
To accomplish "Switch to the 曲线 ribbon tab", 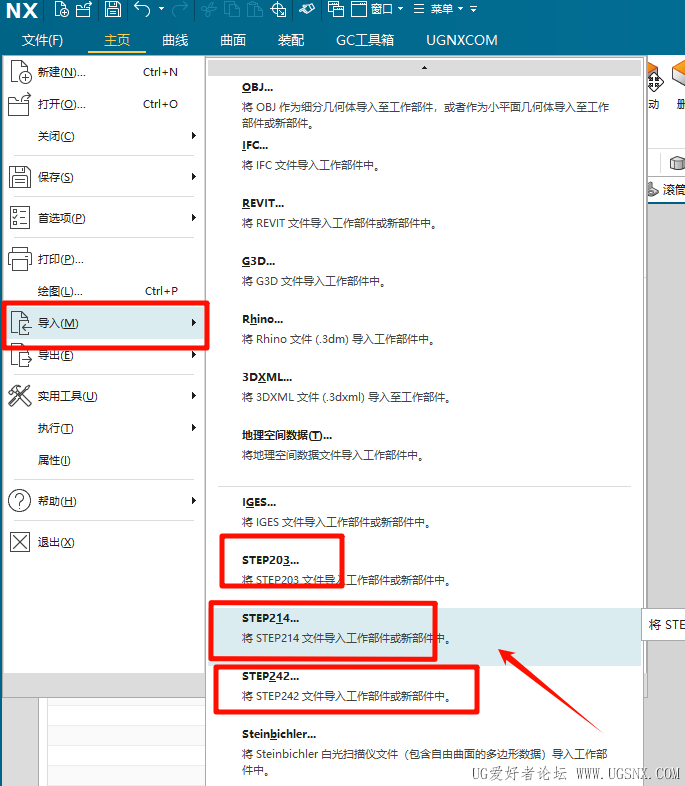I will pyautogui.click(x=175, y=40).
